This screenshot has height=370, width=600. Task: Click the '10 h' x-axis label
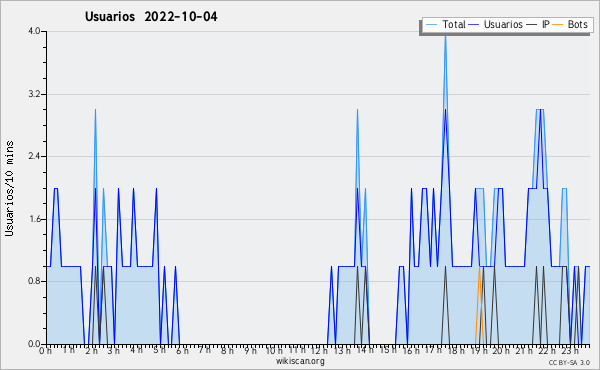click(x=274, y=351)
